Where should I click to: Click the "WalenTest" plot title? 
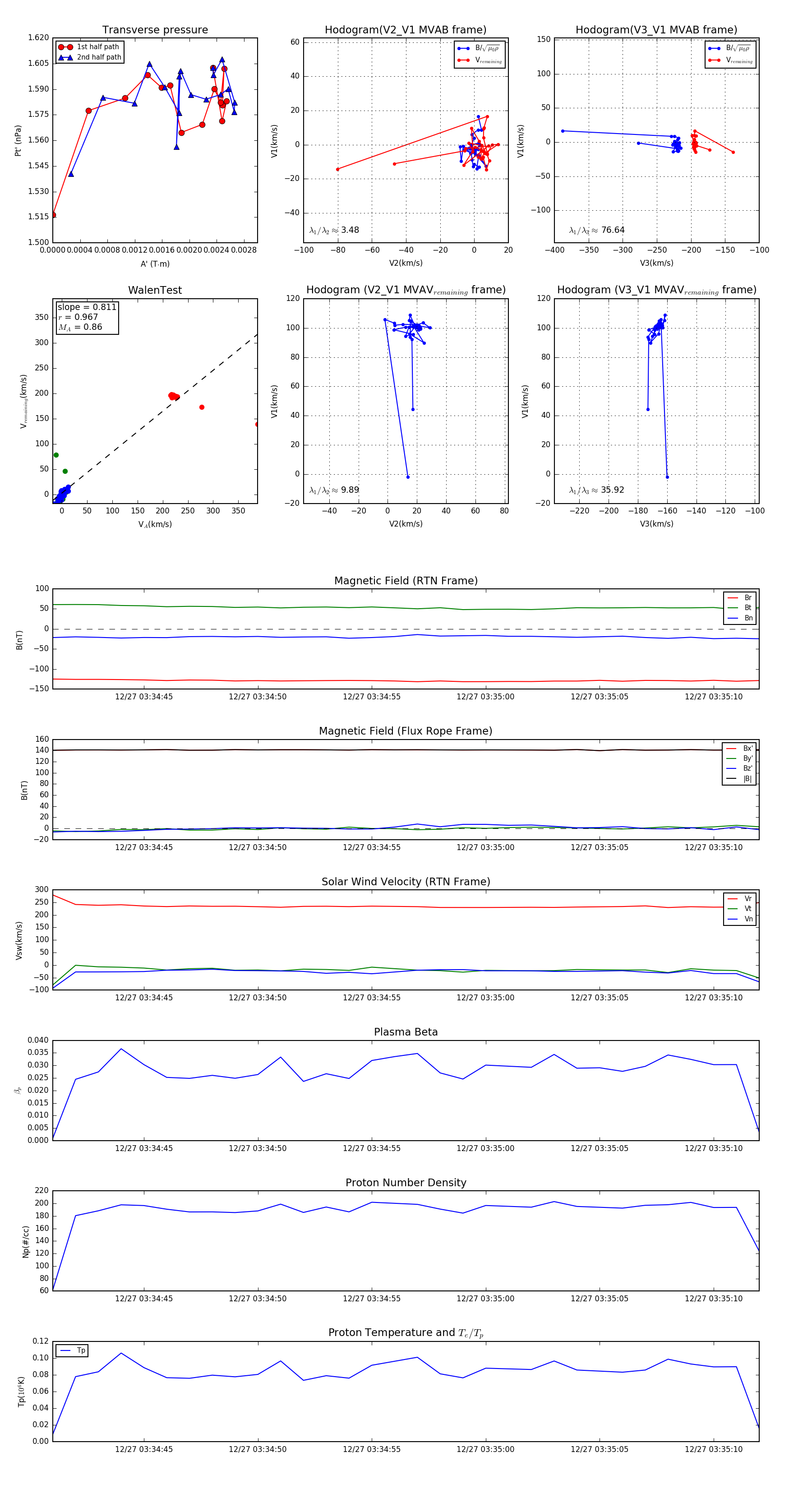(155, 290)
